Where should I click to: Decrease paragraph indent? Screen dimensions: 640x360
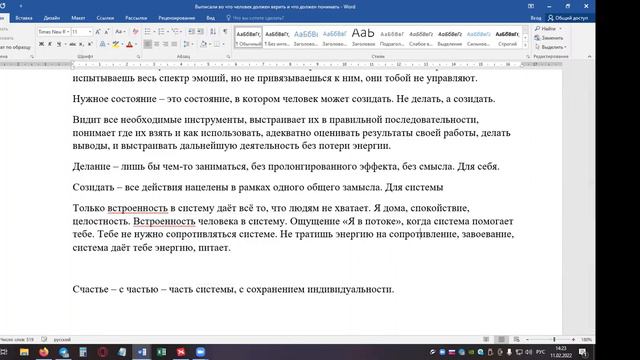click(191, 32)
